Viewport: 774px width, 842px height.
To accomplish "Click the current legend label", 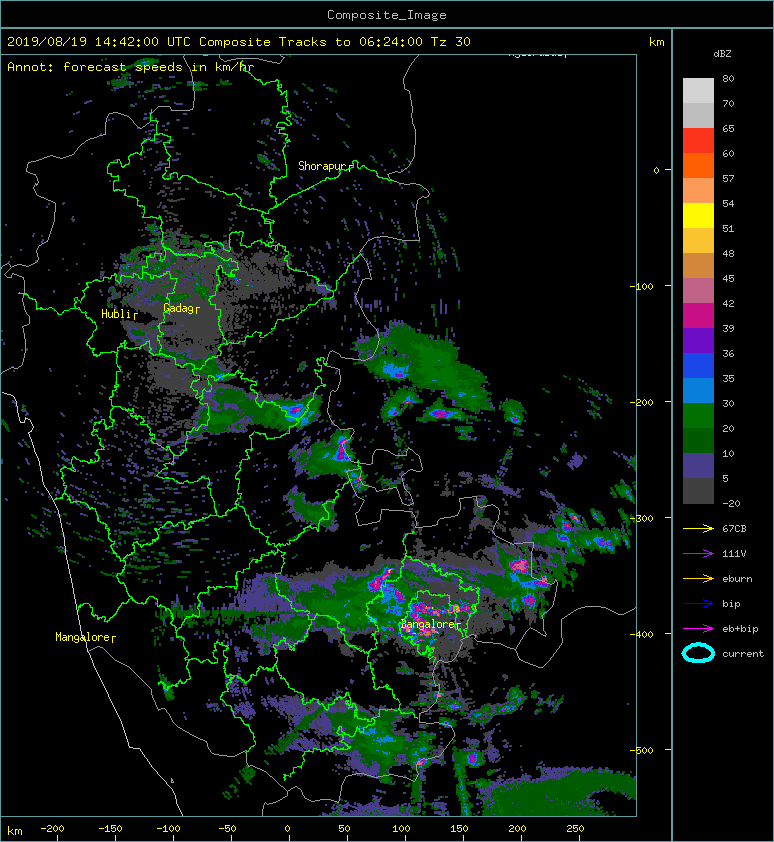I will 743,654.
